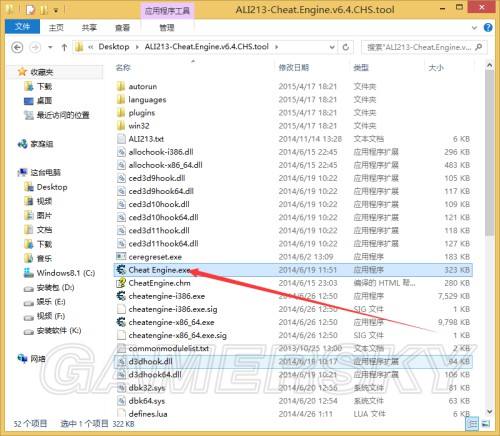Select cheatengine-x86_64.exe icon
This screenshot has width=500, height=436.
(121, 322)
